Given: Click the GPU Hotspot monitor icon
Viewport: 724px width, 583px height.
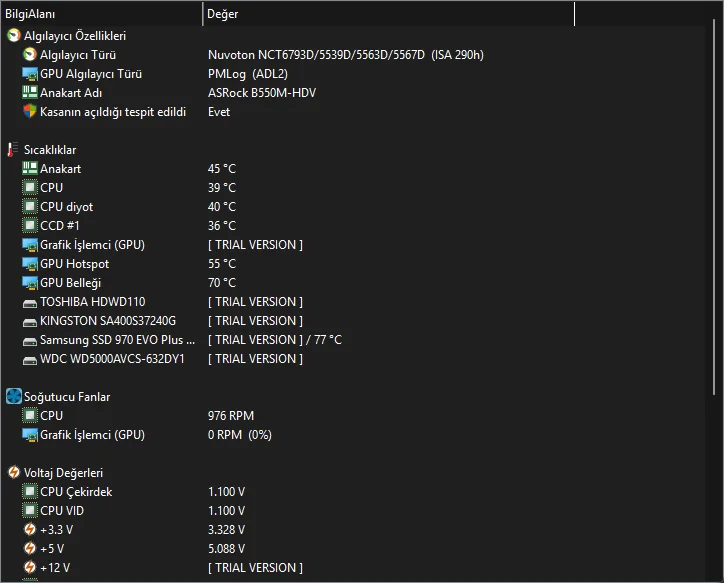Looking at the screenshot, I should click(30, 264).
